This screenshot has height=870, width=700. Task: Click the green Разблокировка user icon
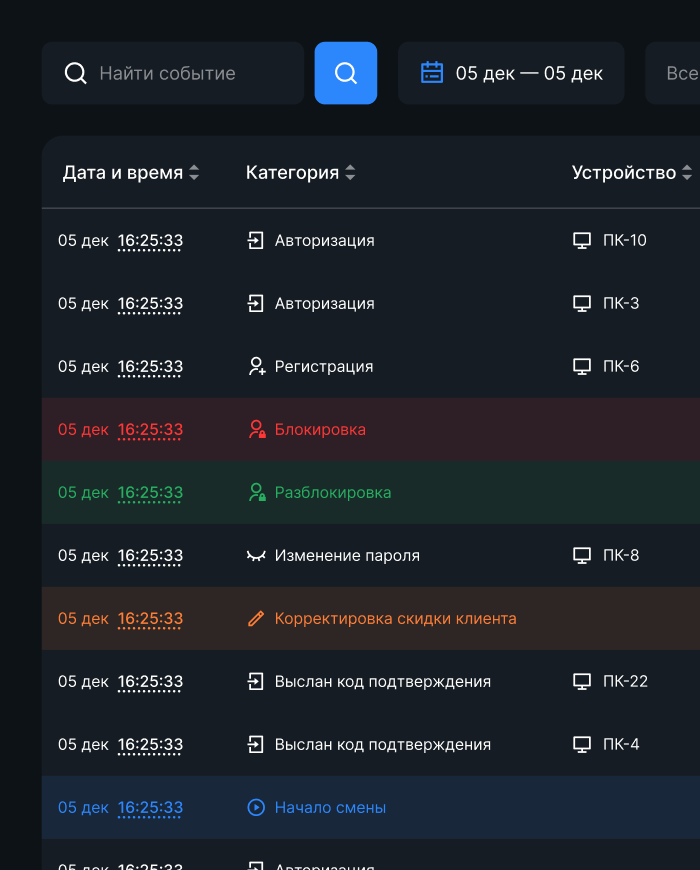tap(257, 493)
